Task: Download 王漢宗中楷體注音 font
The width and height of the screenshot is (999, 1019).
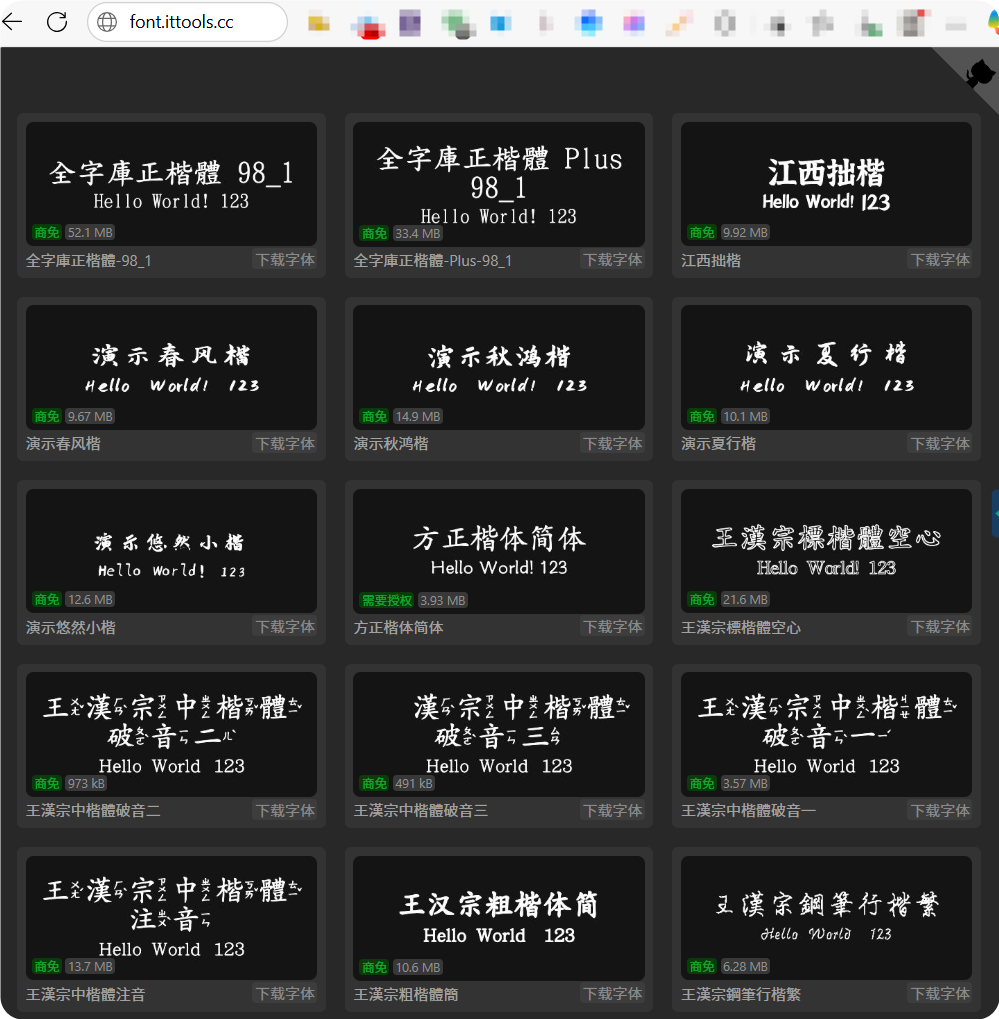Action: [x=285, y=994]
